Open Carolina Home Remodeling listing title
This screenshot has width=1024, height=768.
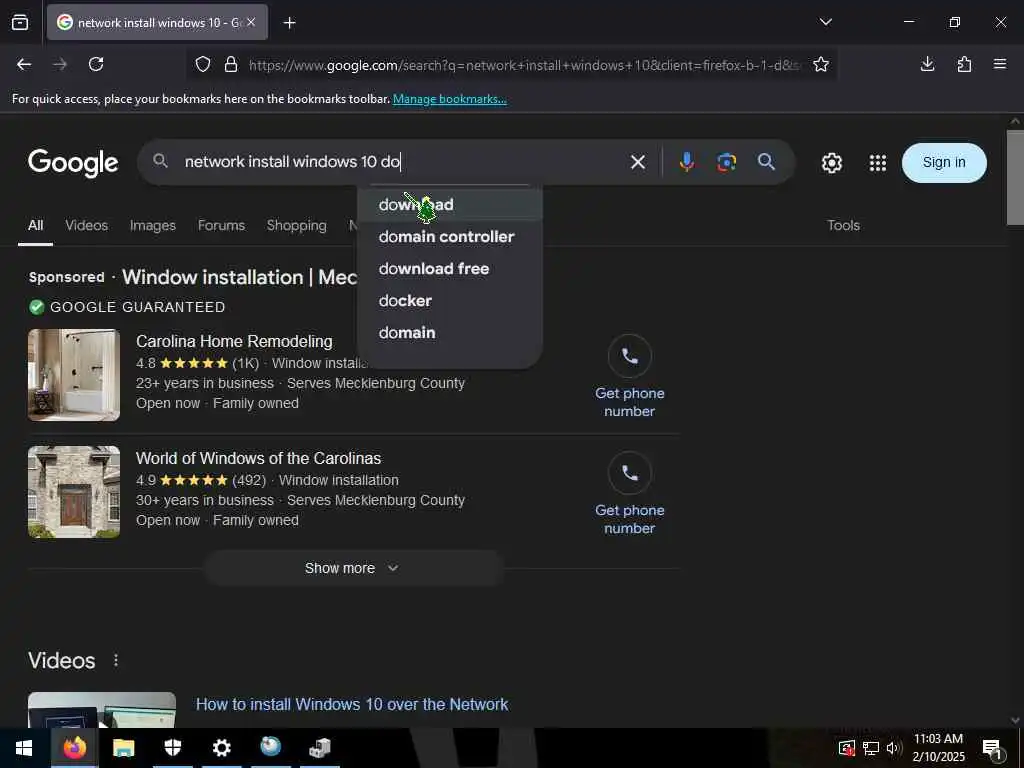[234, 342]
